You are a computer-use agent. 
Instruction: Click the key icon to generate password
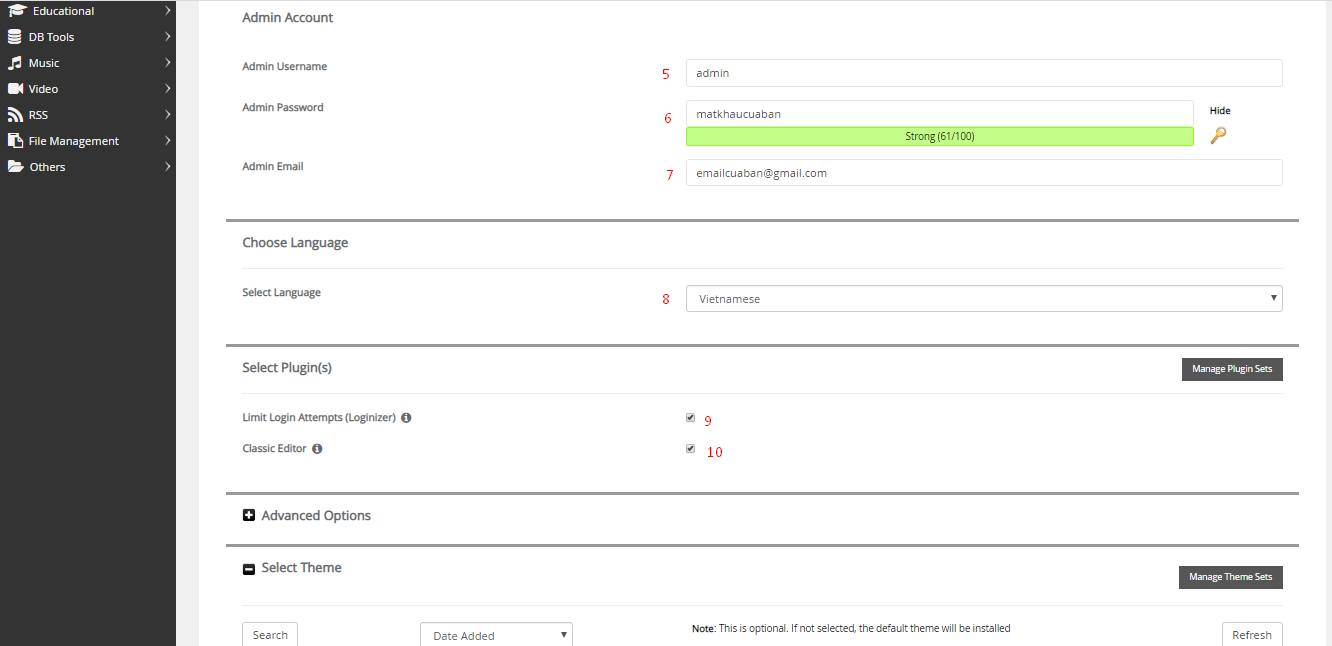(1218, 136)
